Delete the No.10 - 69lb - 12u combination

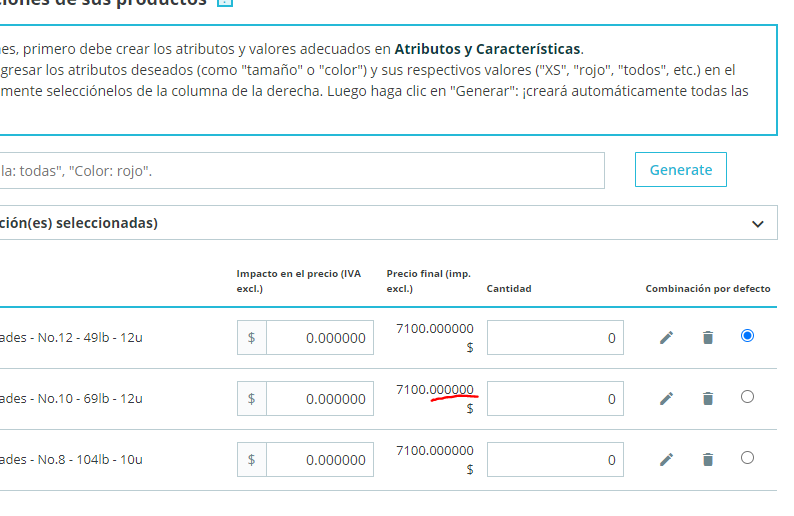[x=708, y=399]
